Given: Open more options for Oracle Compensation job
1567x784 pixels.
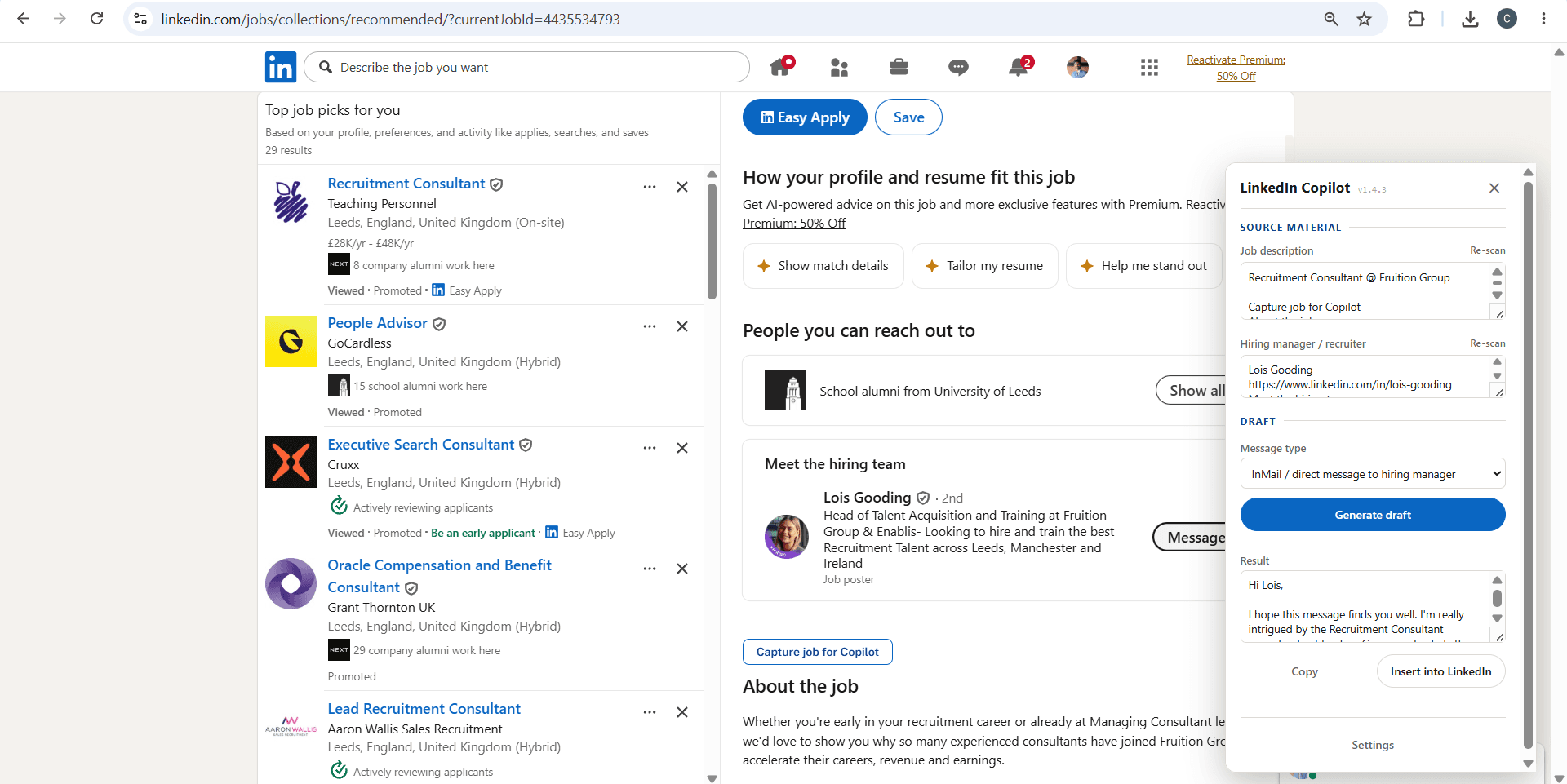Looking at the screenshot, I should tap(650, 569).
